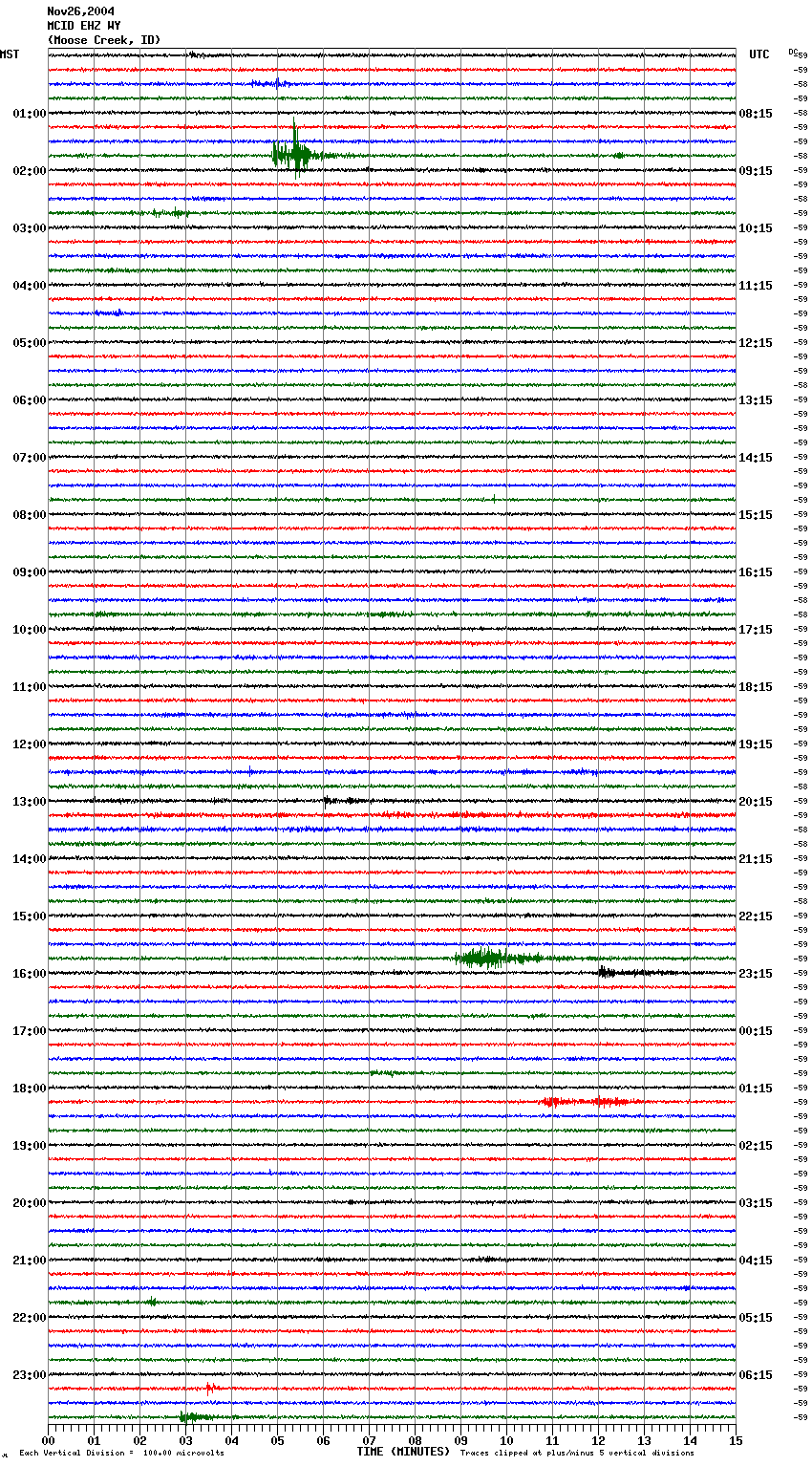The width and height of the screenshot is (812, 1466).
Task: Click minute-axis tick label '00' at bottom
Action: 48,1440
